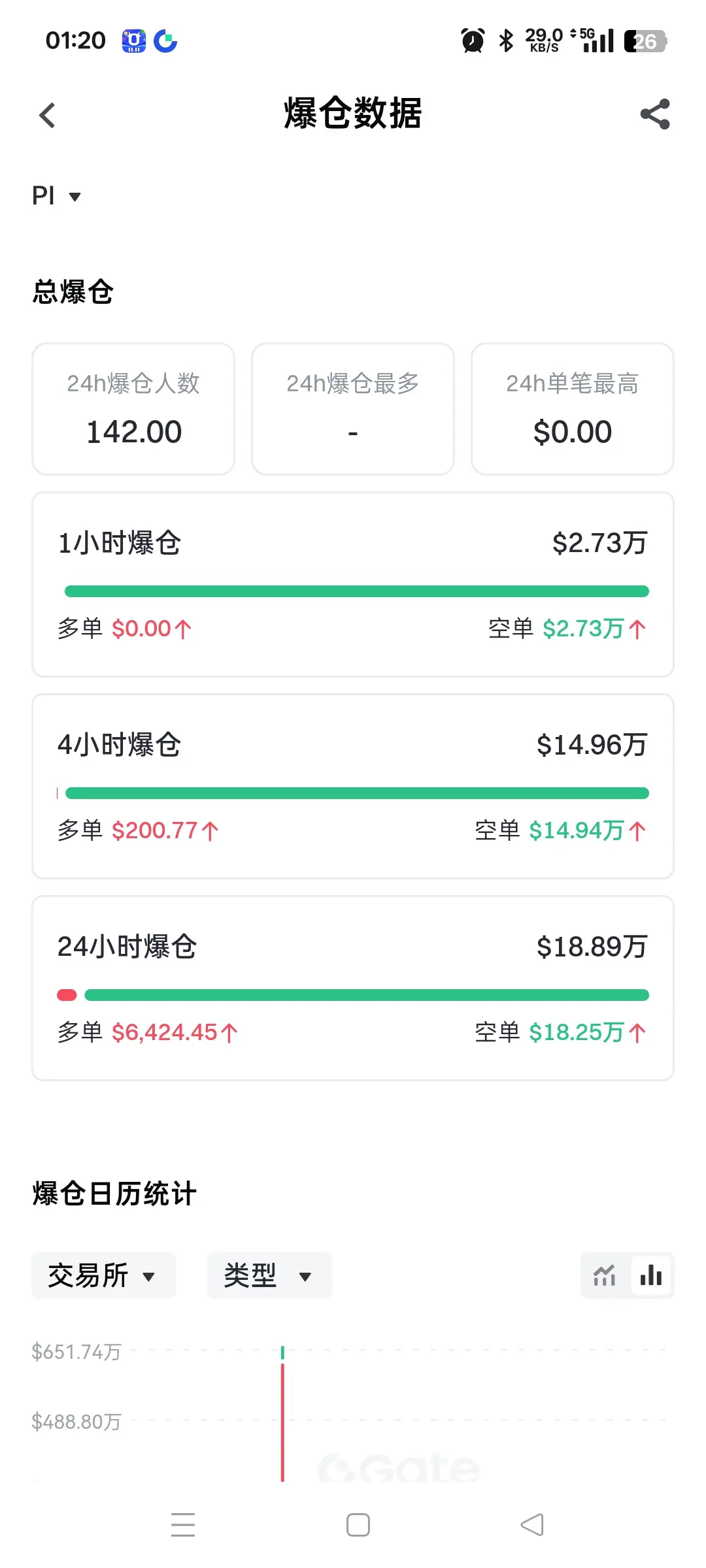Open the 24h单笔最高 card
Image resolution: width=706 pixels, height=1568 pixels.
click(573, 409)
